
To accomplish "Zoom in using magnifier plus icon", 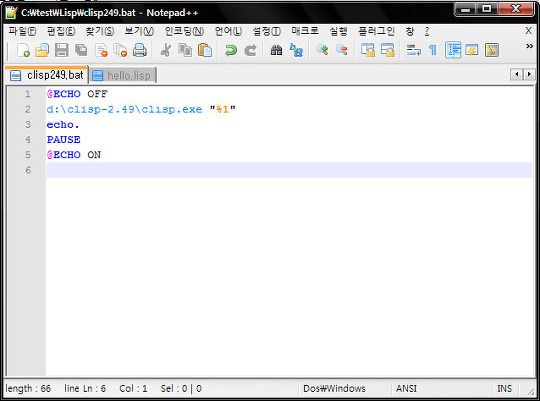I will point(322,50).
